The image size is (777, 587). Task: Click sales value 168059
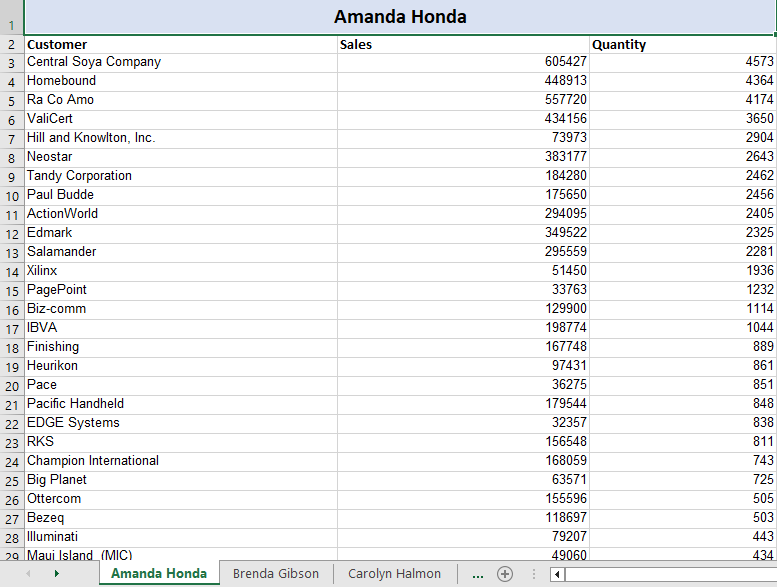(463, 462)
